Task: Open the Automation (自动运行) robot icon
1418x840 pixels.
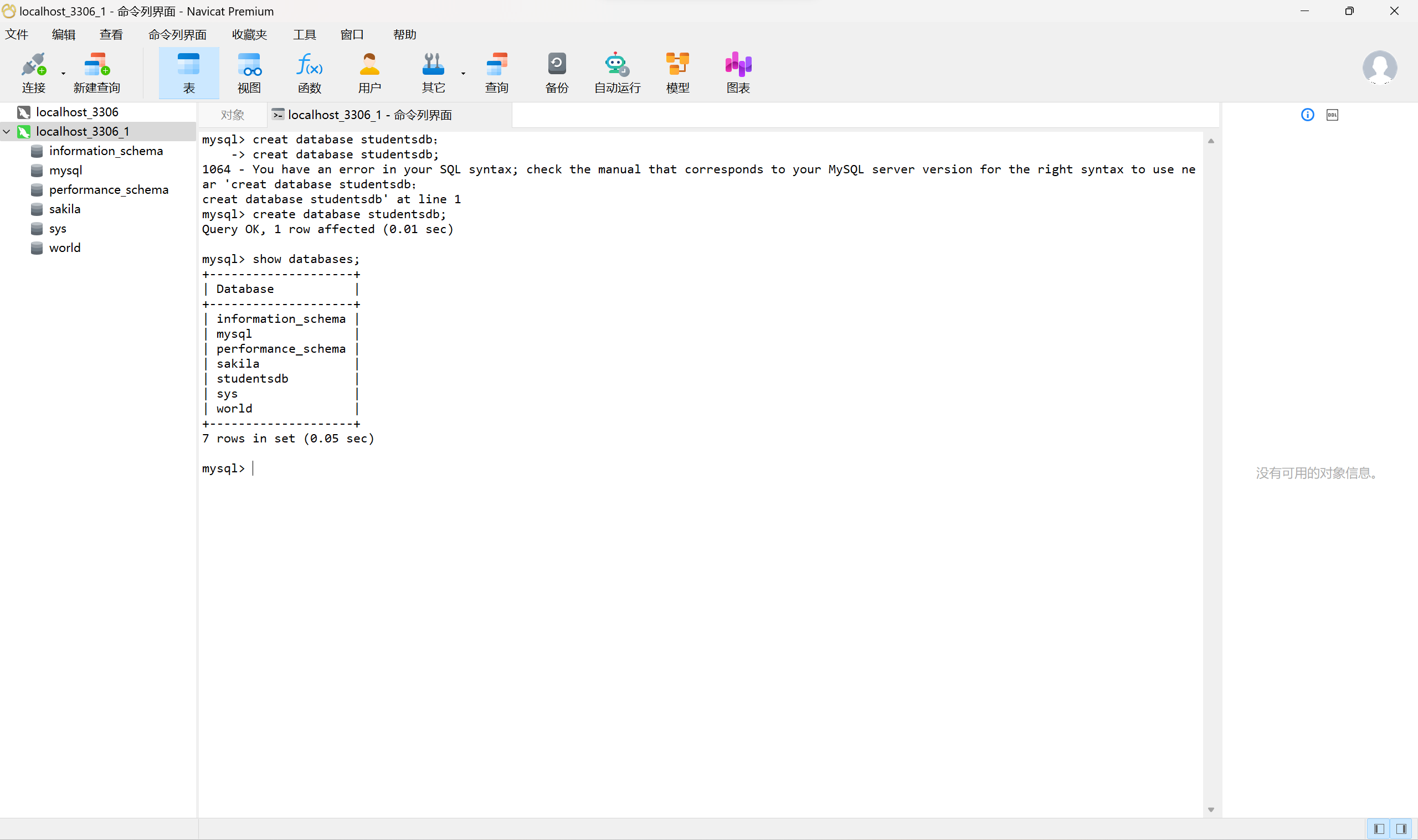Action: [616, 73]
